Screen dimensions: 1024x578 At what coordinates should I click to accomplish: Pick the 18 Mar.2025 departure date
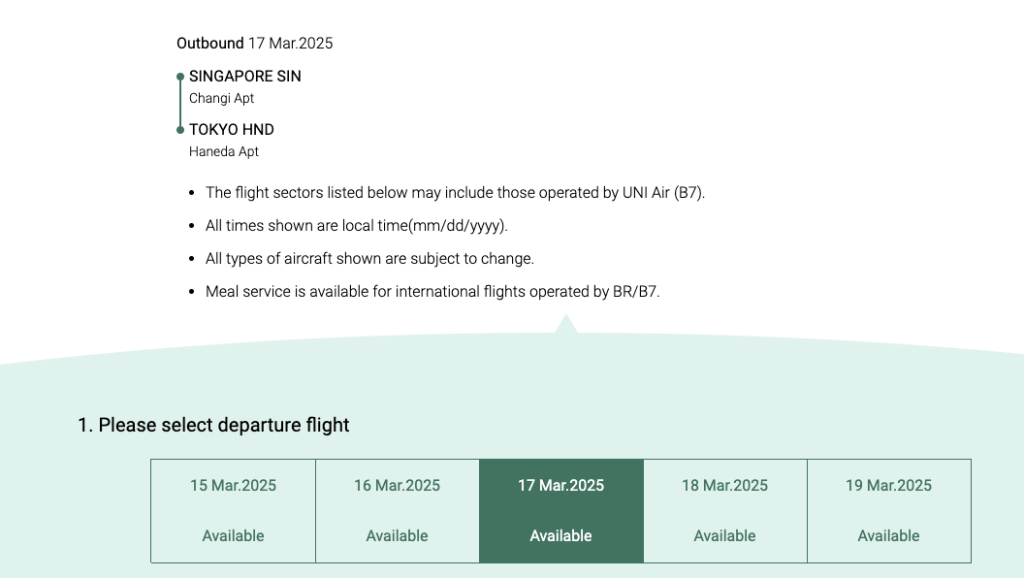click(725, 511)
